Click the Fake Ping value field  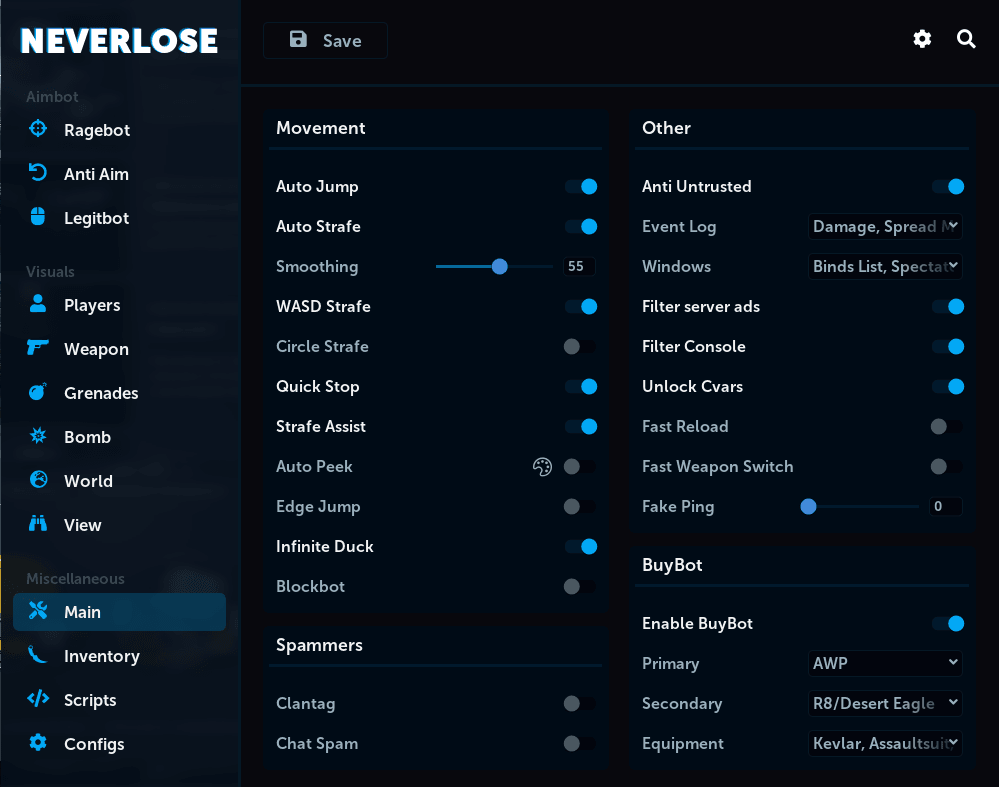pos(945,507)
